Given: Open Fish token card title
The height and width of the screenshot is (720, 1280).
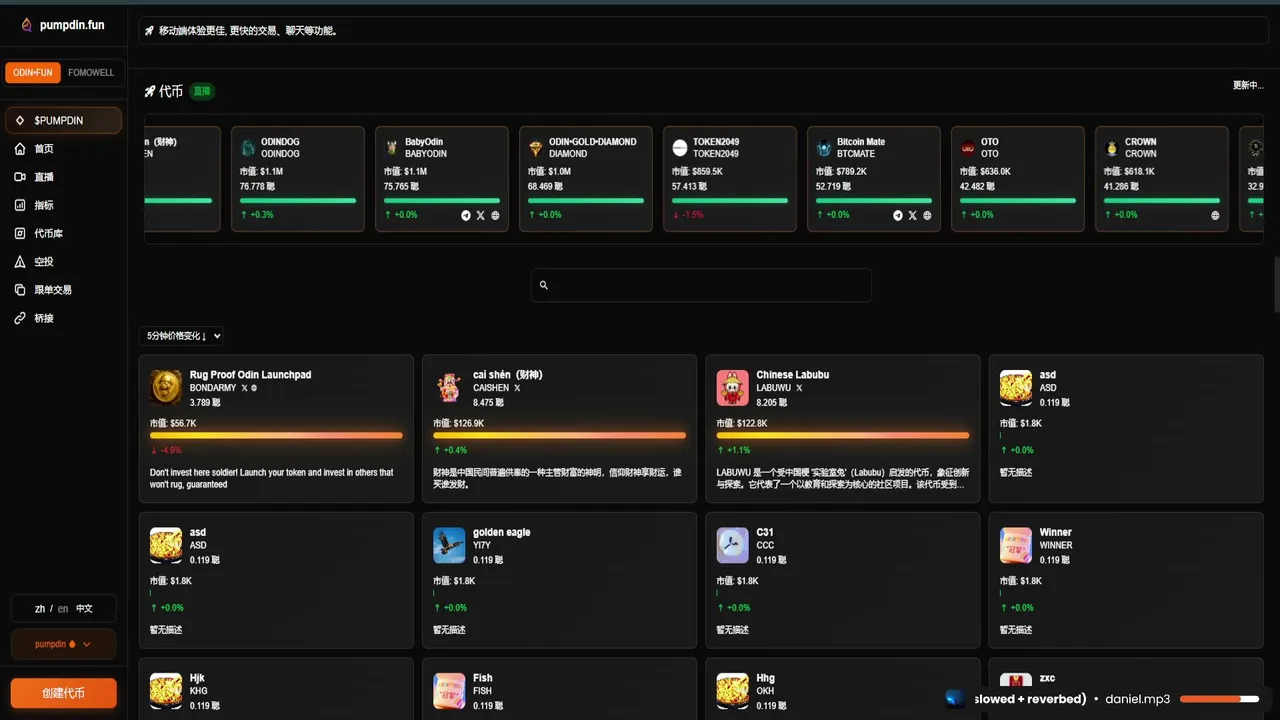Looking at the screenshot, I should (x=483, y=678).
